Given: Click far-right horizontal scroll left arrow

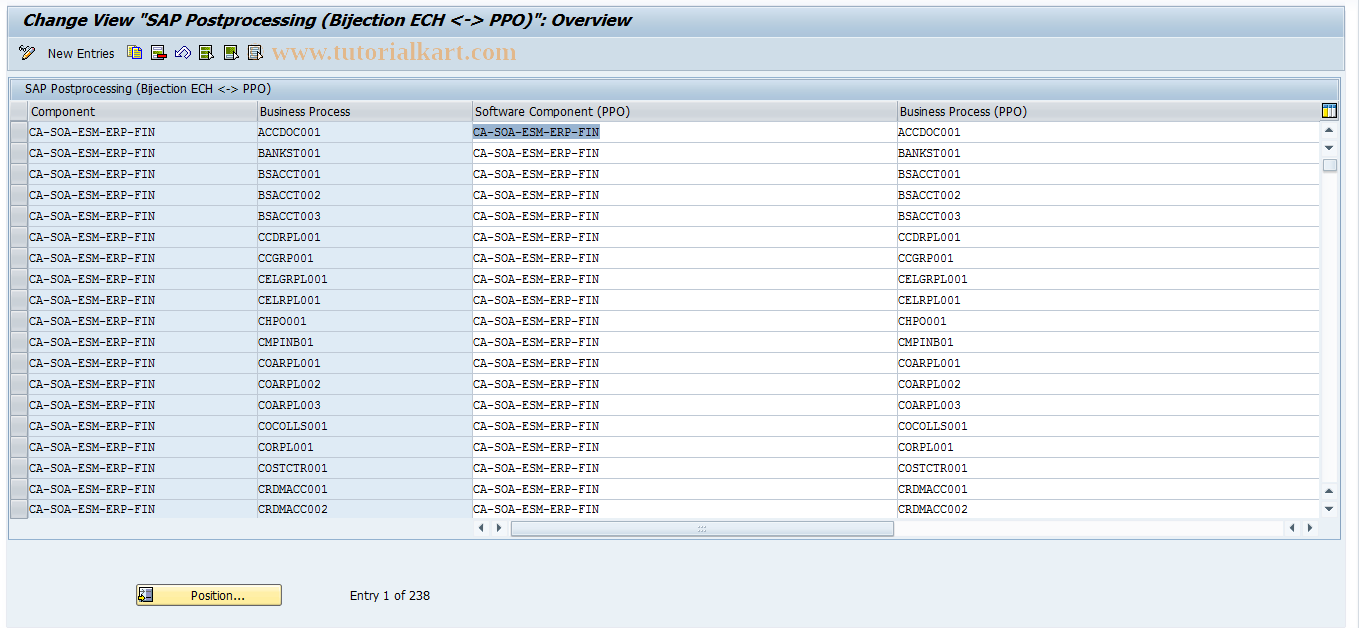Looking at the screenshot, I should [1292, 528].
